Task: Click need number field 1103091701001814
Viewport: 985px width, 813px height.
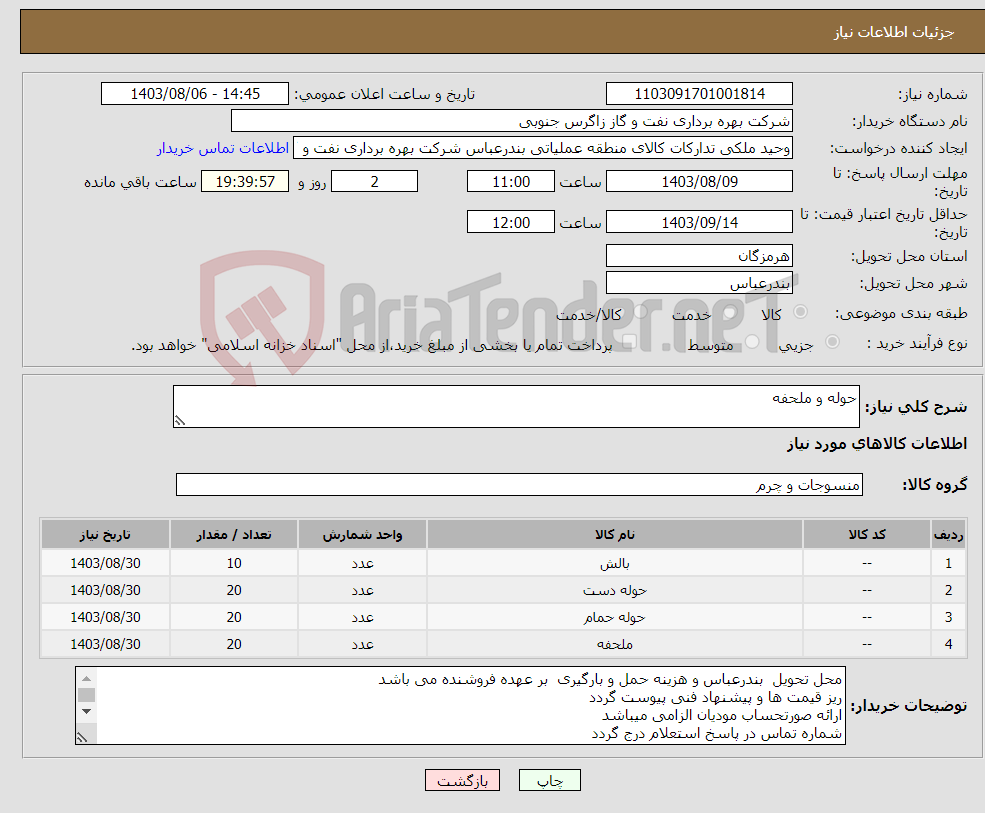Action: coord(699,94)
